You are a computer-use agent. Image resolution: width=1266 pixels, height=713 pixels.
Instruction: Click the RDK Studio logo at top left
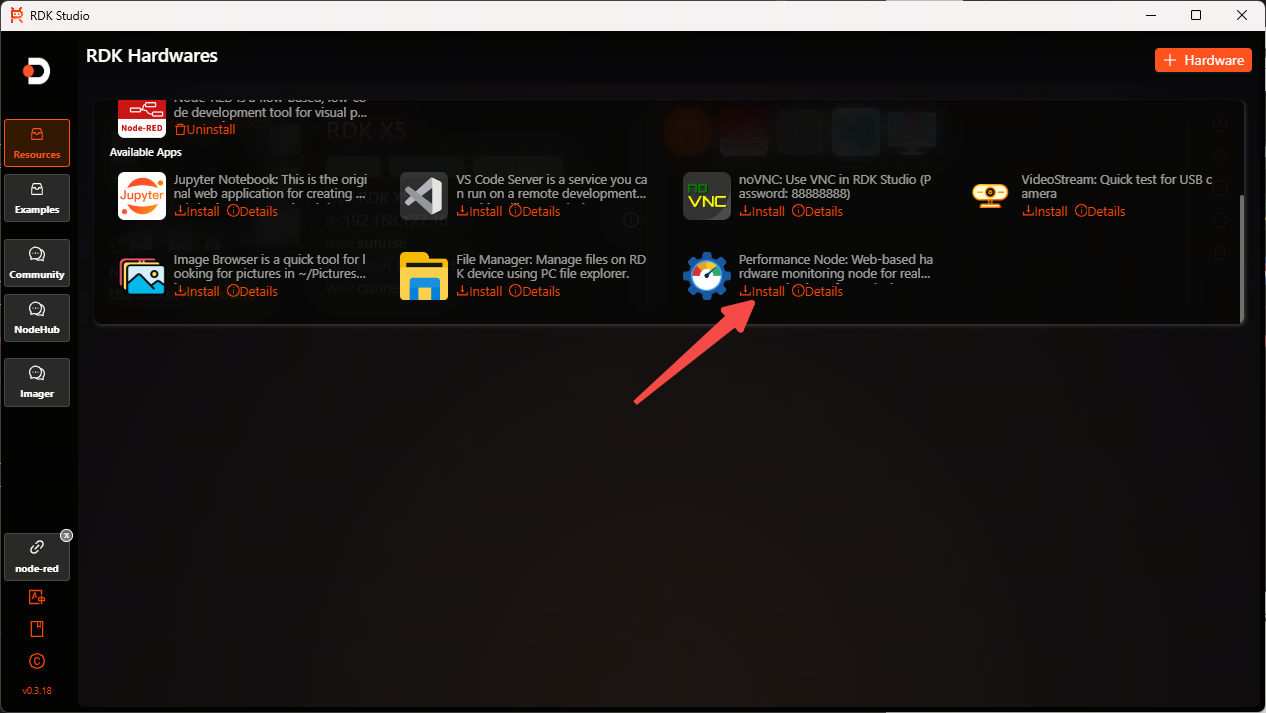tap(37, 71)
